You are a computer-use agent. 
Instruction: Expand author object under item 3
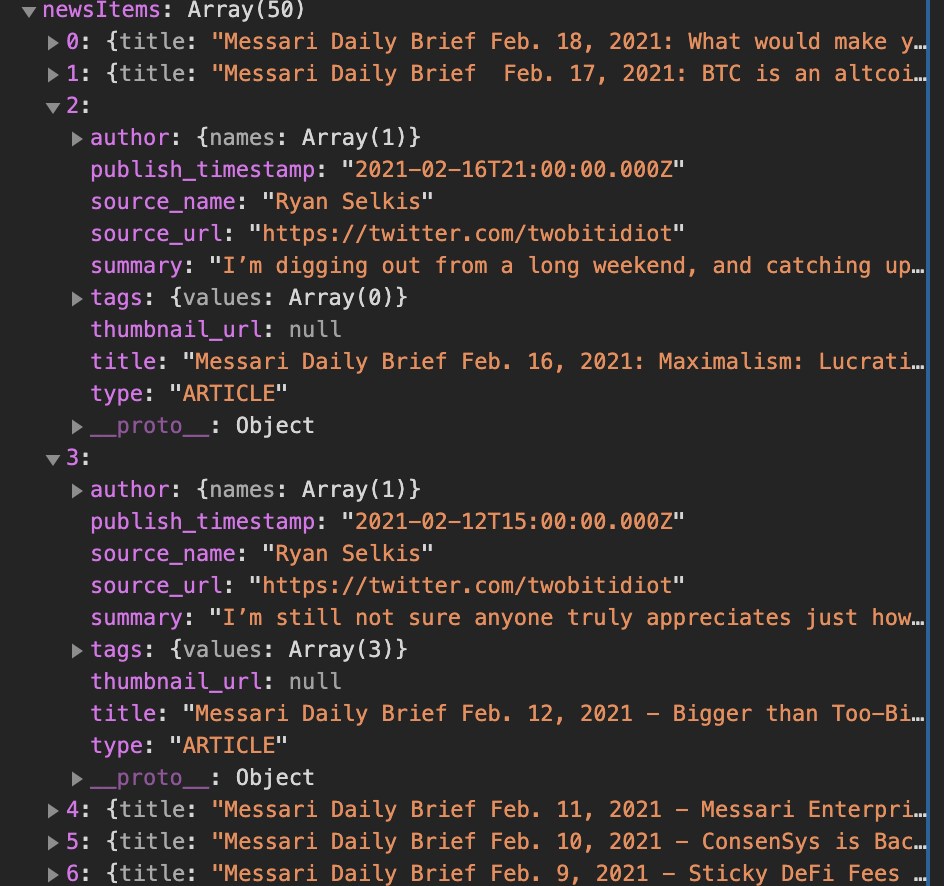point(77,491)
